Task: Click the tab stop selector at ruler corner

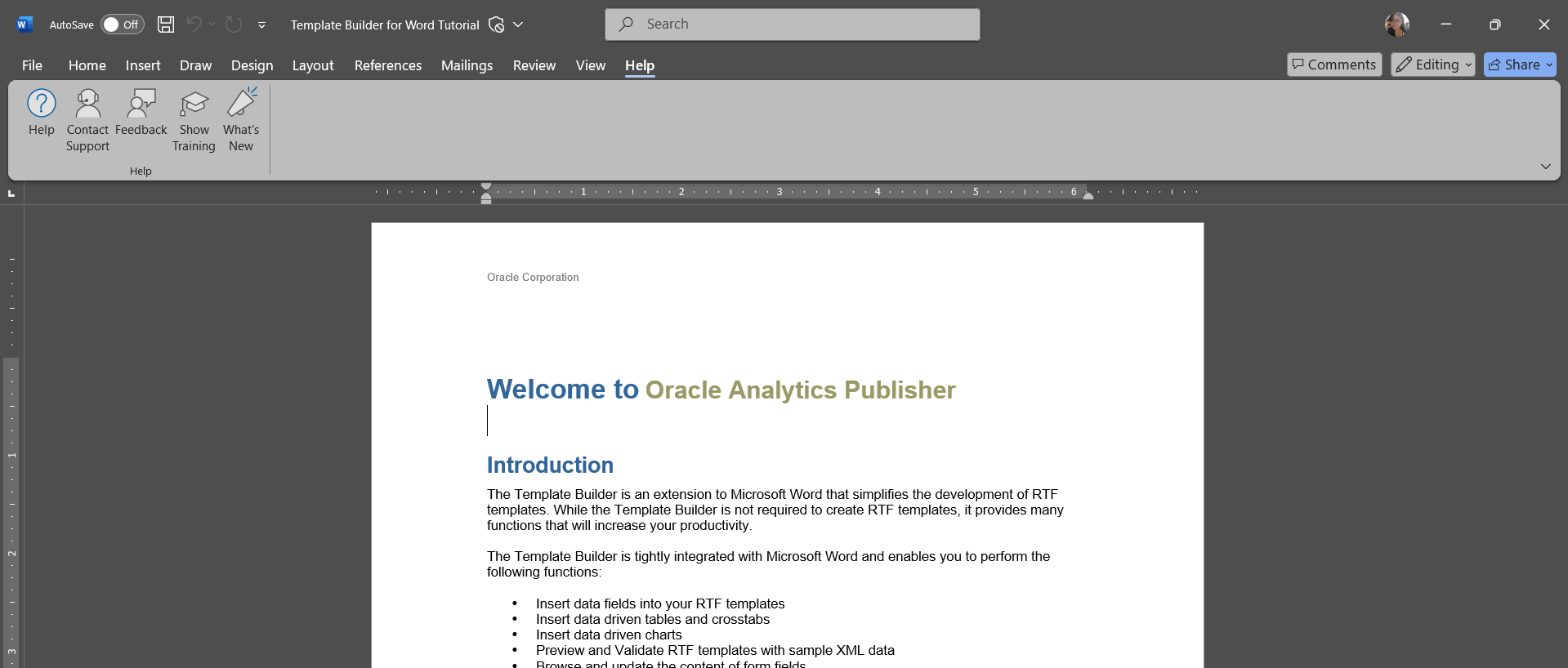Action: point(11,193)
